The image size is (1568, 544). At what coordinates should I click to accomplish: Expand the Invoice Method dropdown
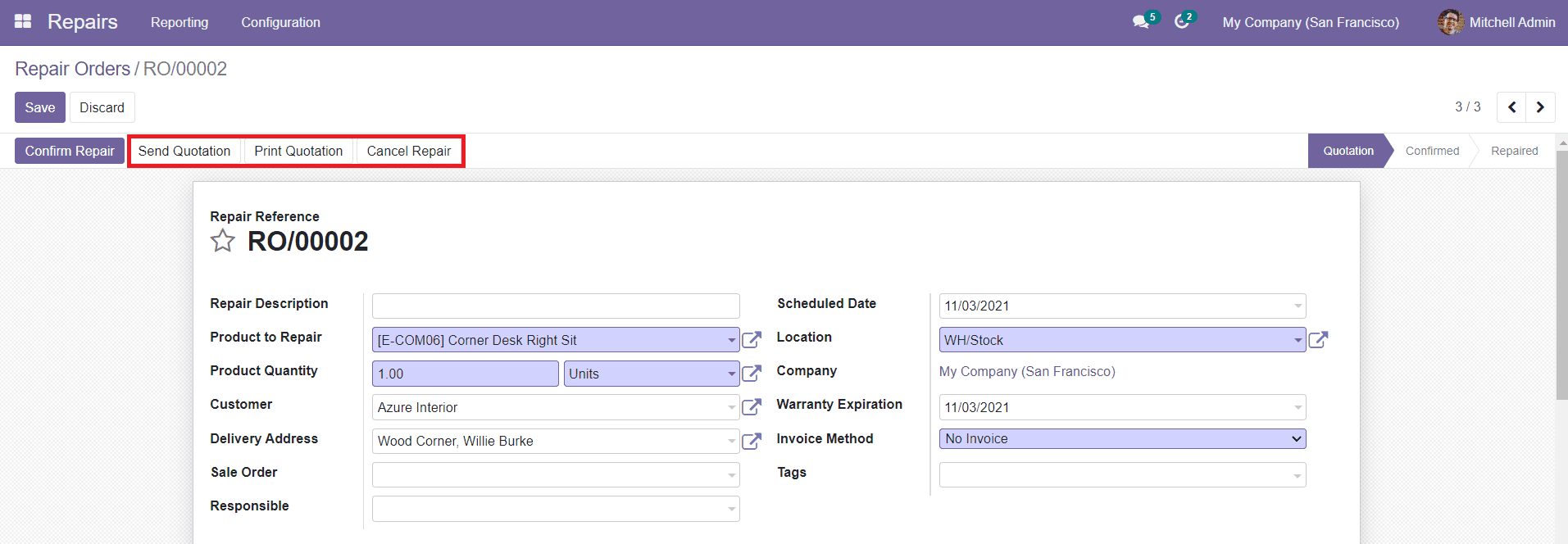pos(1121,439)
